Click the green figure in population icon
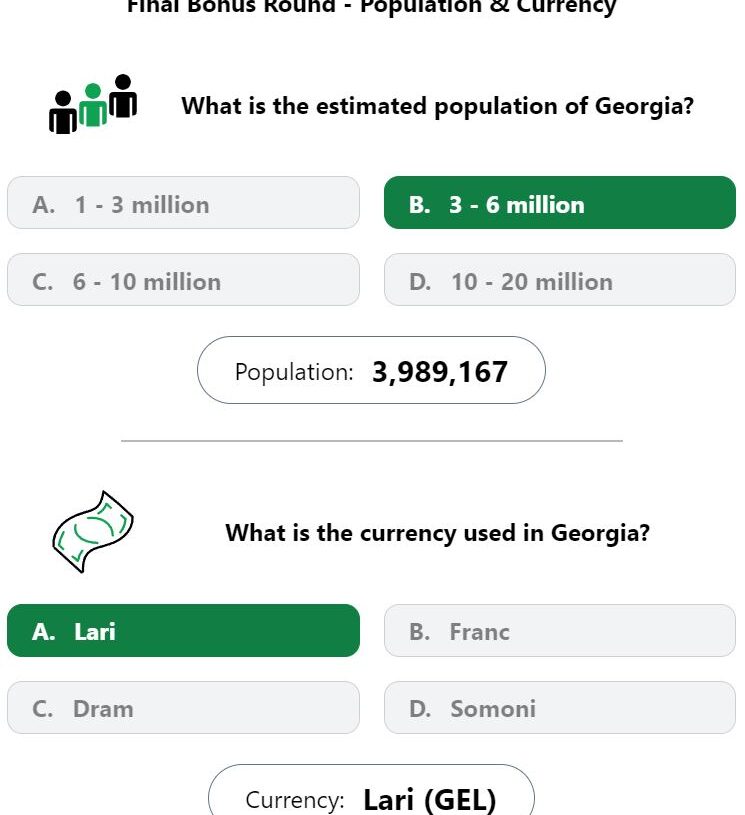Viewport: 745px width, 815px height. point(93,106)
